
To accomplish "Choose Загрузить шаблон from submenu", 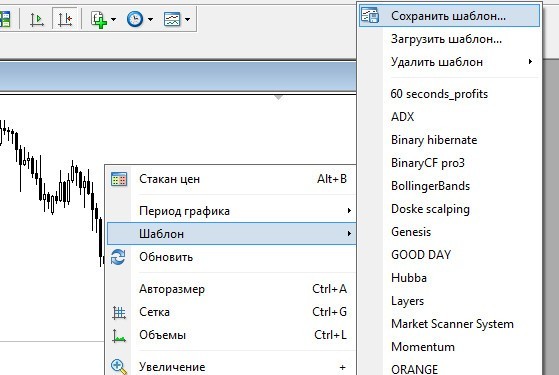I will pos(449,39).
